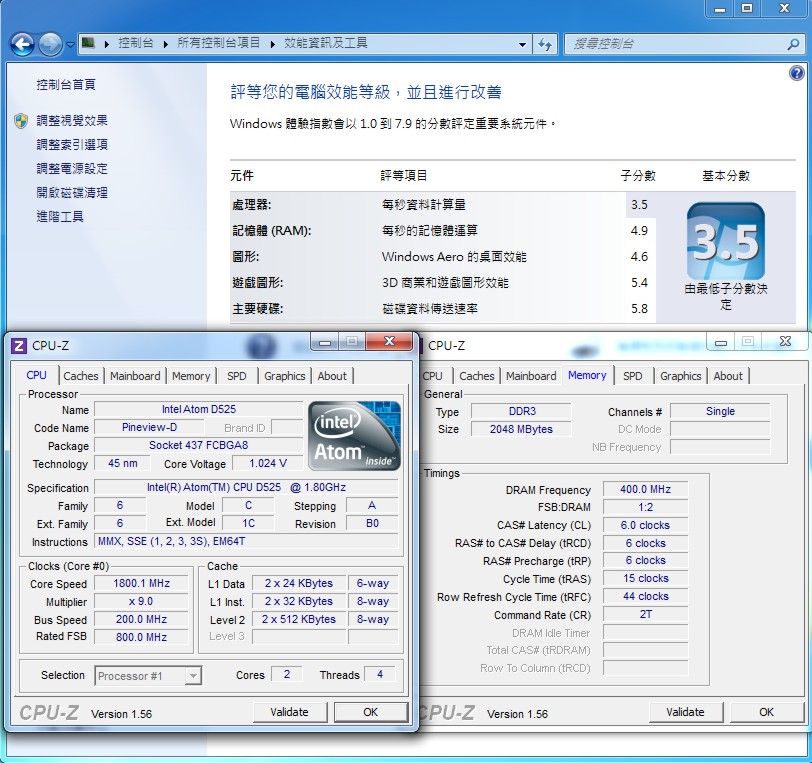Minimize the Control Panel window
The height and width of the screenshot is (763, 812).
720,9
